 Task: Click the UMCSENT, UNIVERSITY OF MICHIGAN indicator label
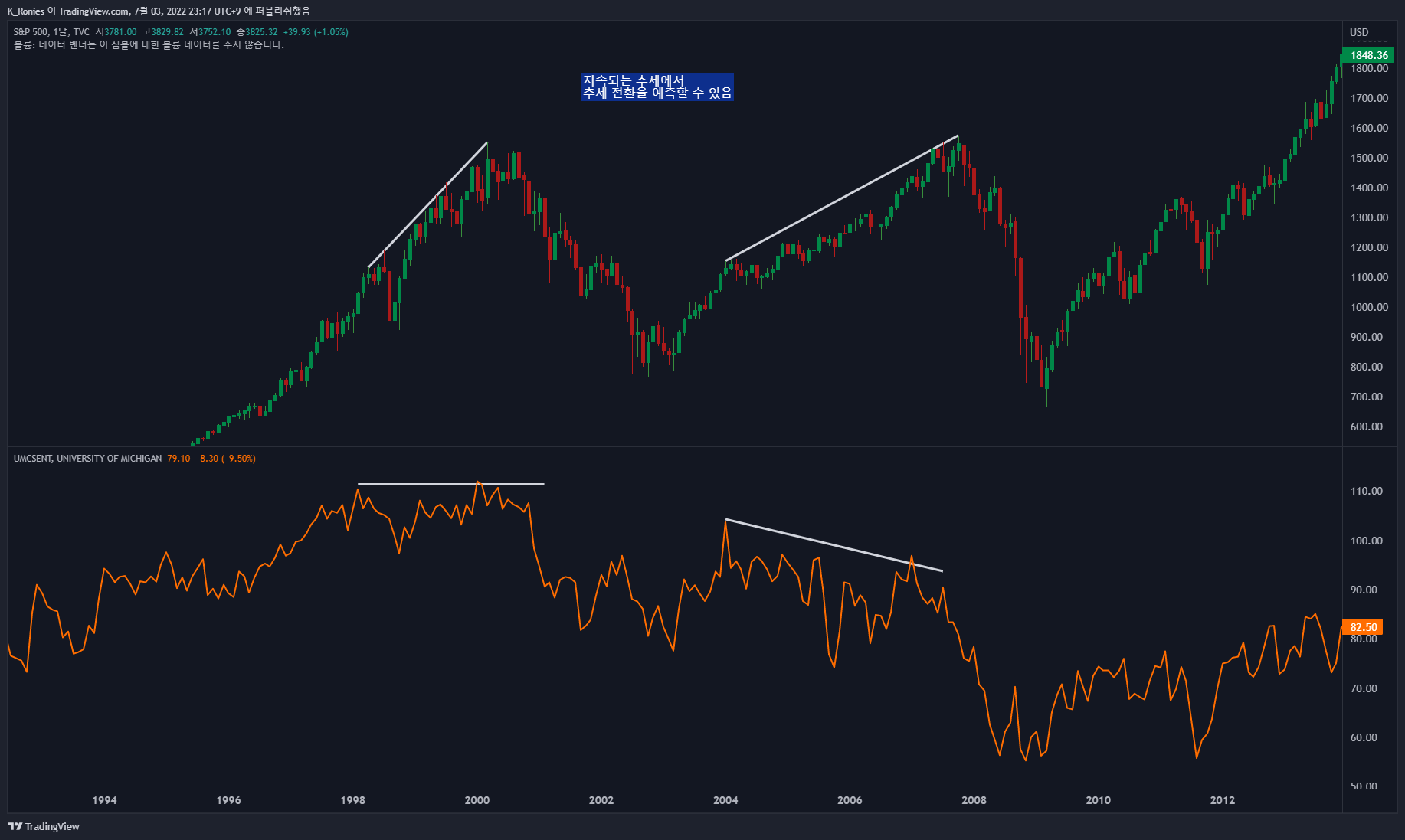coord(88,459)
